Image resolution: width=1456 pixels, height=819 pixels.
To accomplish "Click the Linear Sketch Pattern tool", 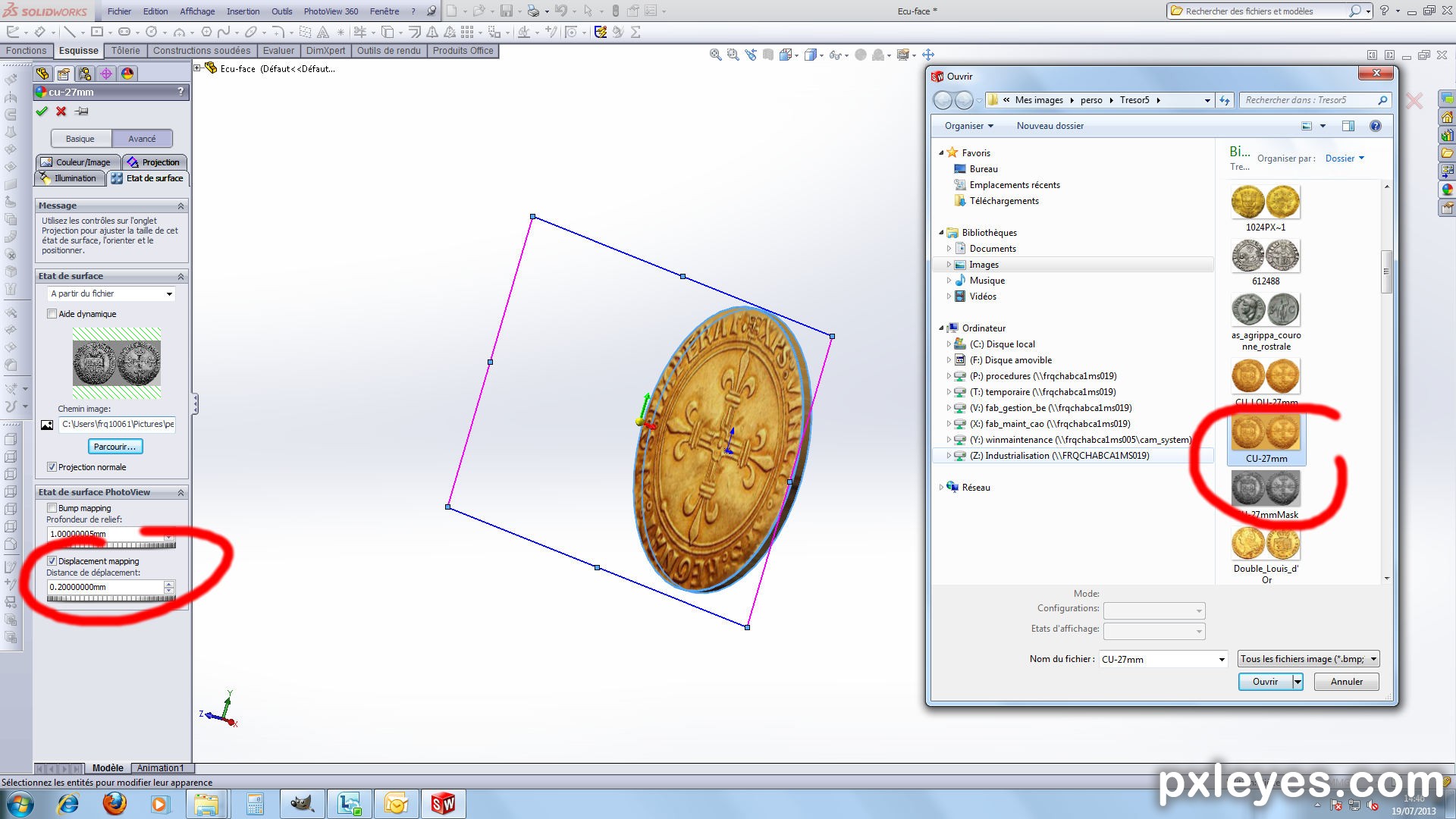I will (x=467, y=32).
